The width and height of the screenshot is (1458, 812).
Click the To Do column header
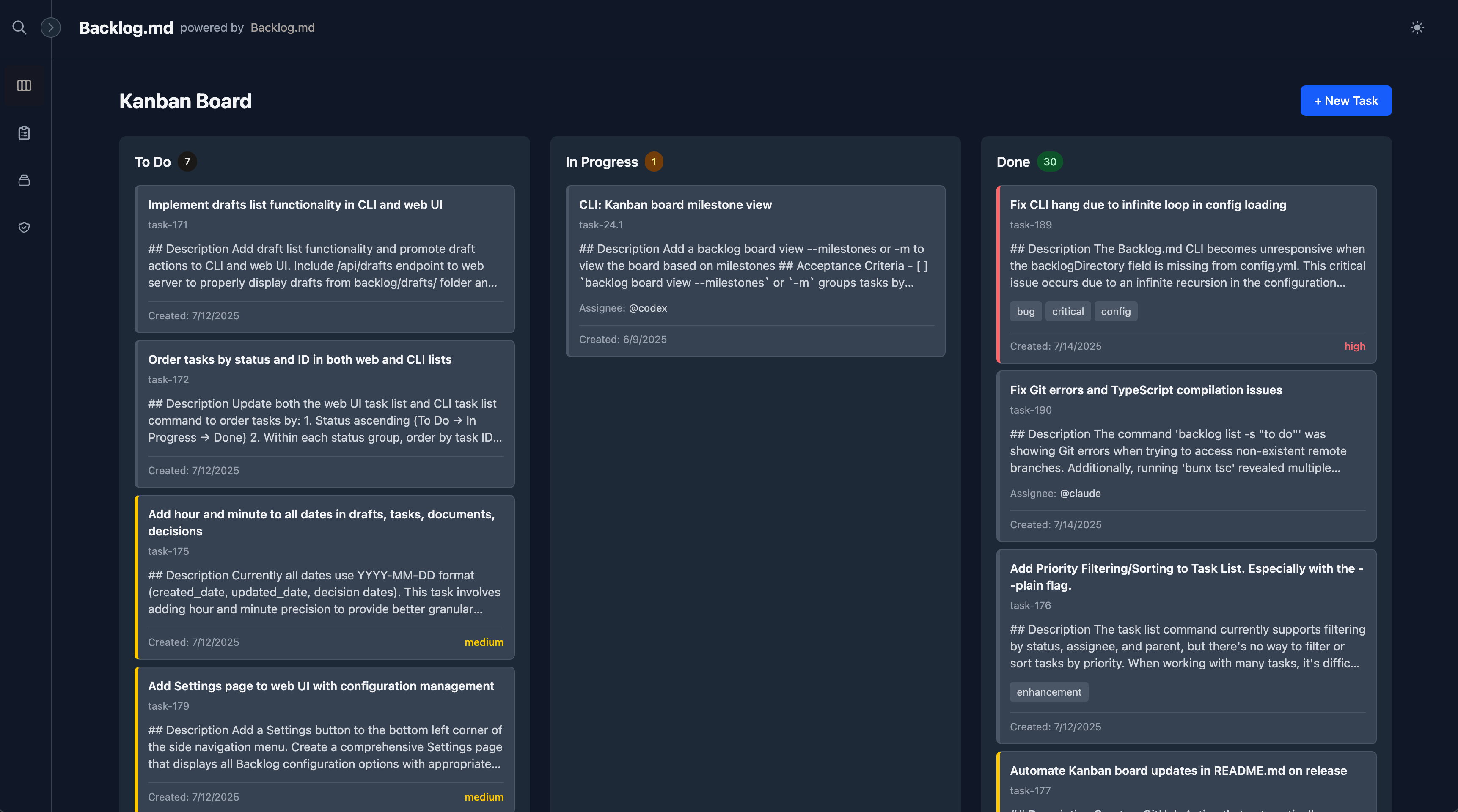153,162
